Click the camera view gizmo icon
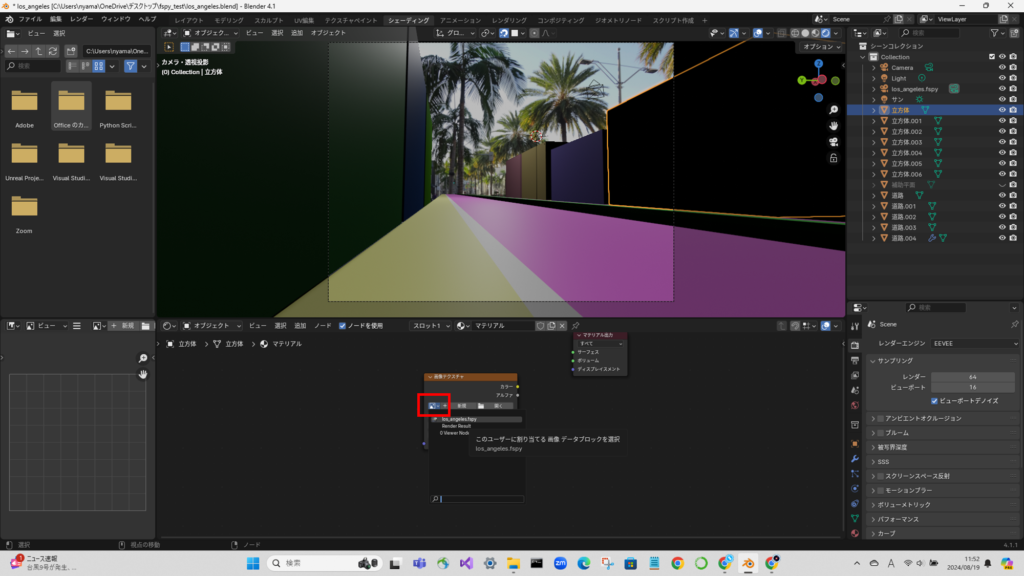 coord(833,142)
